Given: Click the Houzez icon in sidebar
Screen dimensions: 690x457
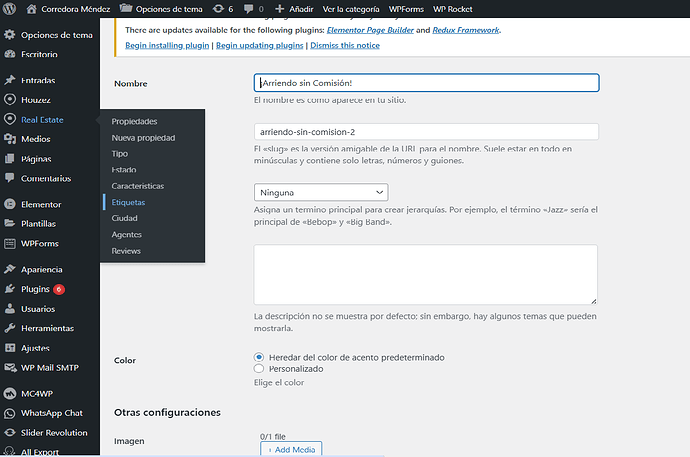Looking at the screenshot, I should [10, 100].
